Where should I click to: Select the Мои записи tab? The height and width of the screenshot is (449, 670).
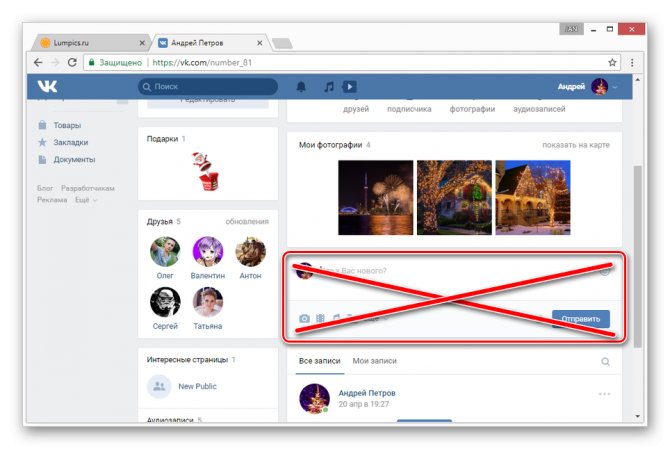[x=374, y=361]
